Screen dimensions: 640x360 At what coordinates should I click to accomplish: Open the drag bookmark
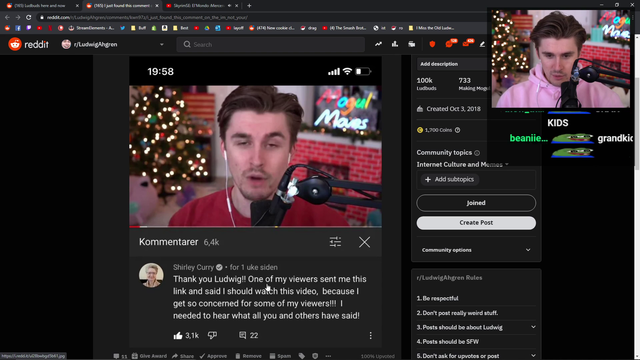pos(309,28)
